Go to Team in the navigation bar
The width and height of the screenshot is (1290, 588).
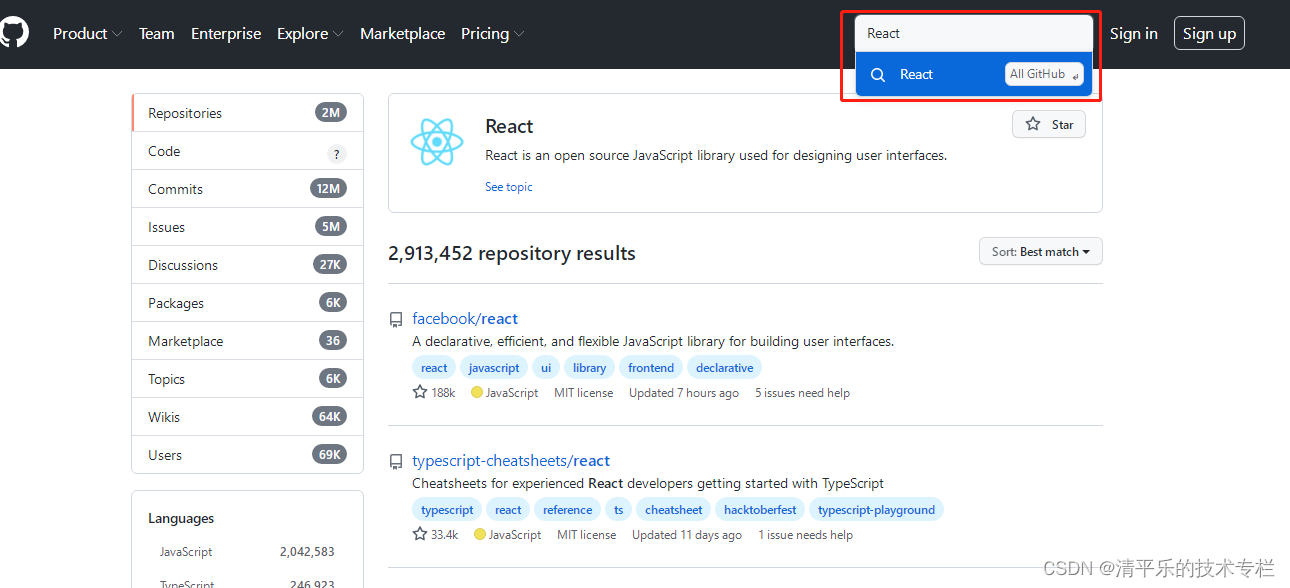pos(156,34)
